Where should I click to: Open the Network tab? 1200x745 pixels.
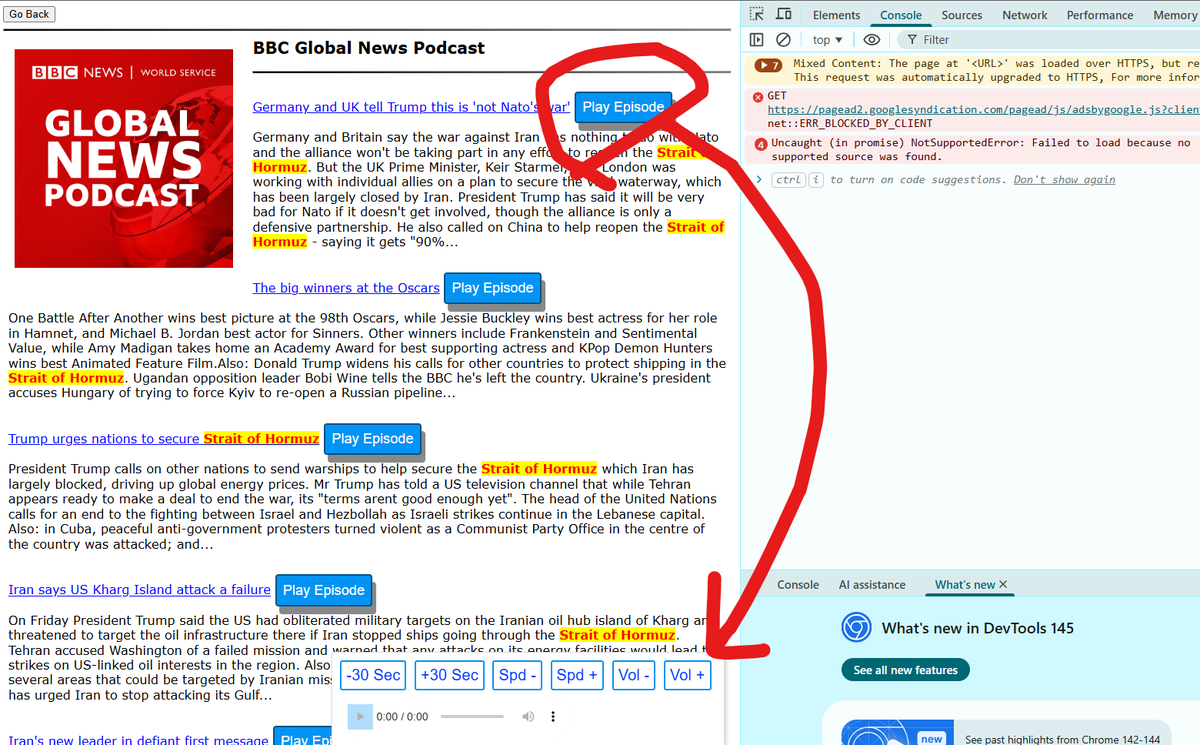coord(1025,15)
